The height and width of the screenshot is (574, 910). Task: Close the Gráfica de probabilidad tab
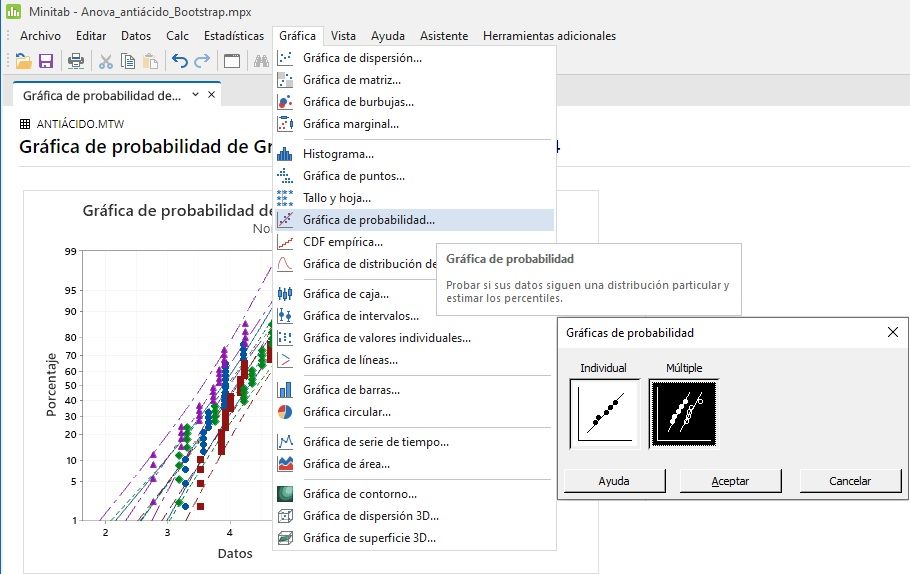click(211, 95)
